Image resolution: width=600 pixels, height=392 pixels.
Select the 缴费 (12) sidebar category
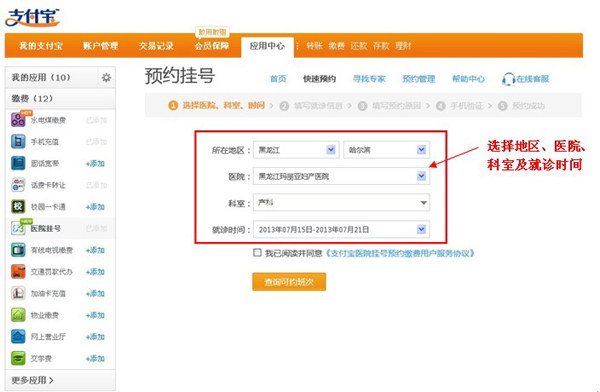60,99
